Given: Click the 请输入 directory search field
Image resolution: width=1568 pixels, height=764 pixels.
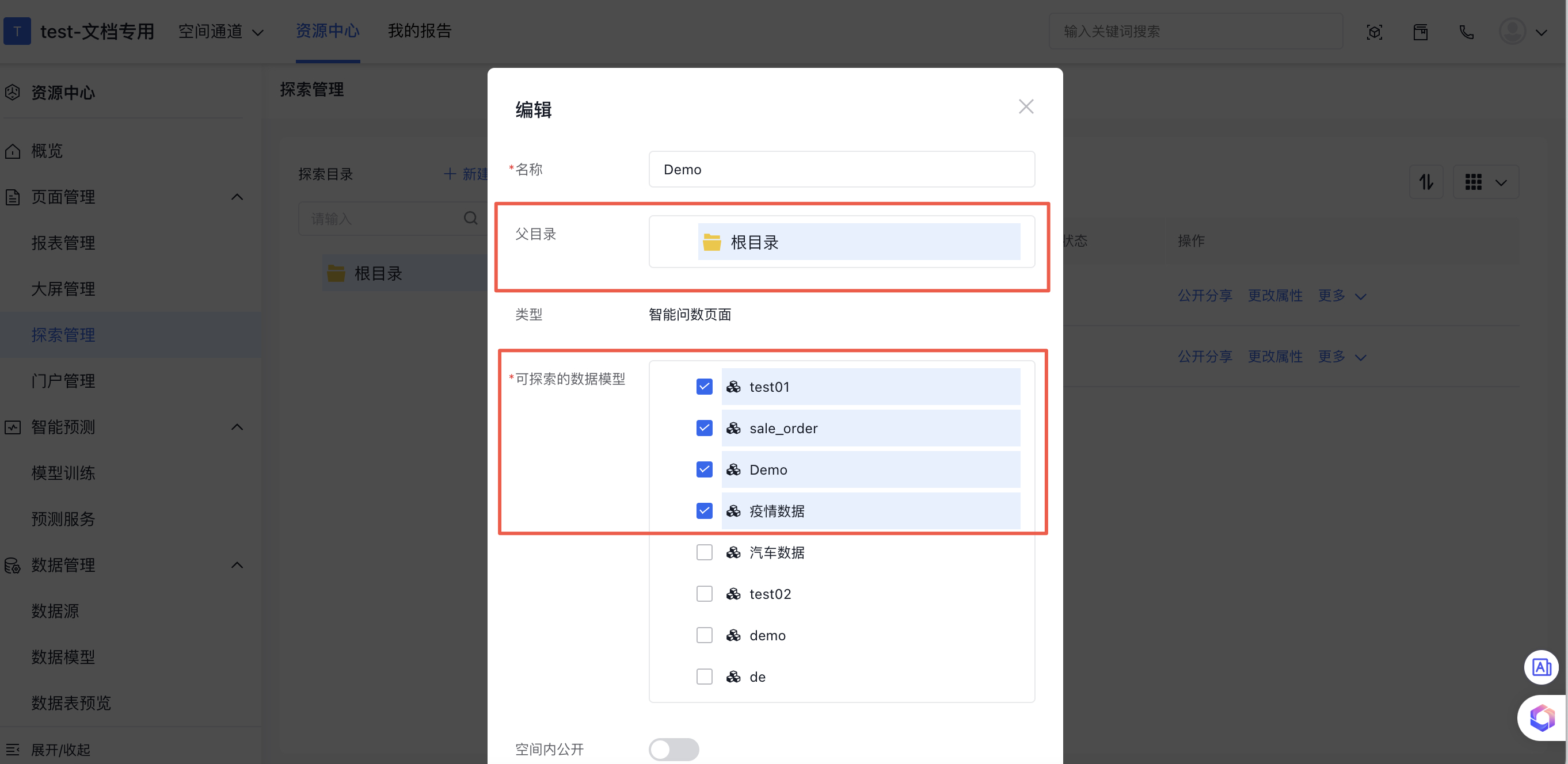Looking at the screenshot, I should (393, 219).
